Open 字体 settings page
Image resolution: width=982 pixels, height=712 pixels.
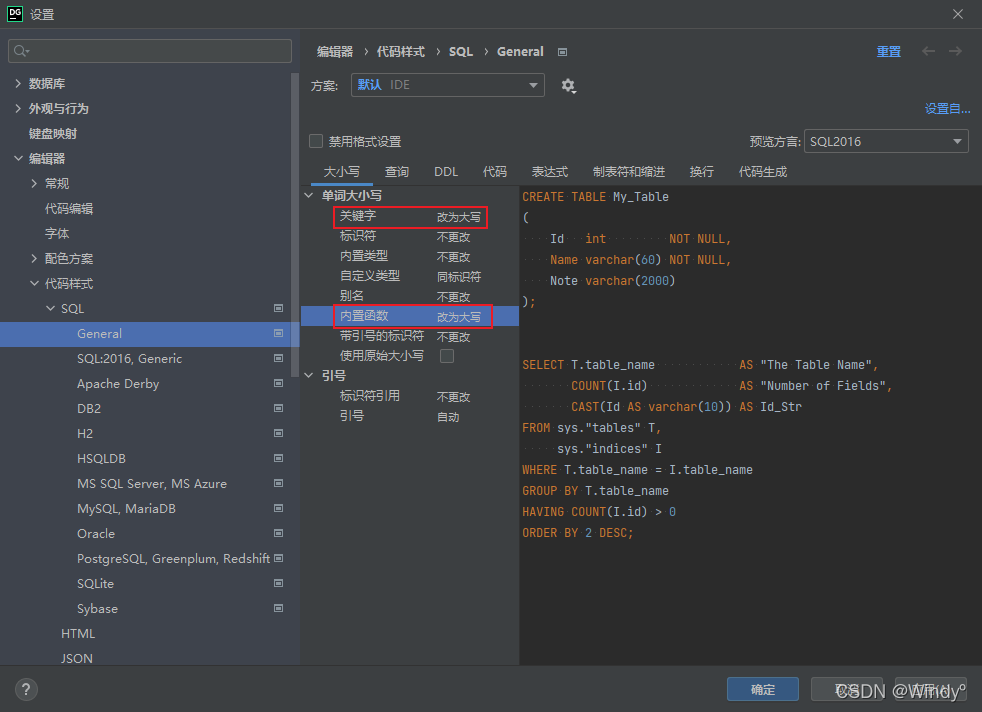click(57, 234)
